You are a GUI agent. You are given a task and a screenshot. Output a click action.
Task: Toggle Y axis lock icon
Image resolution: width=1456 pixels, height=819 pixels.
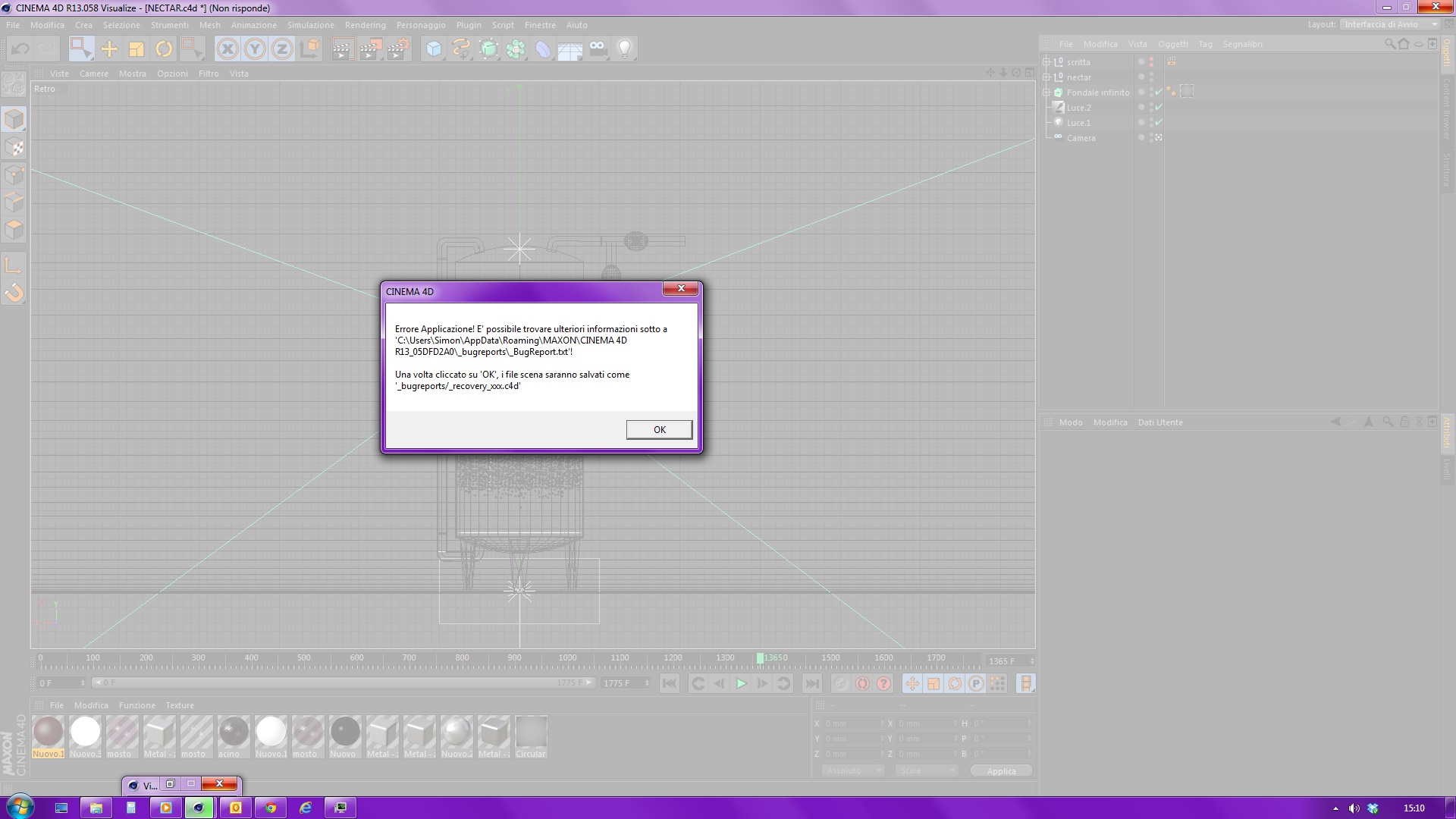pos(255,49)
